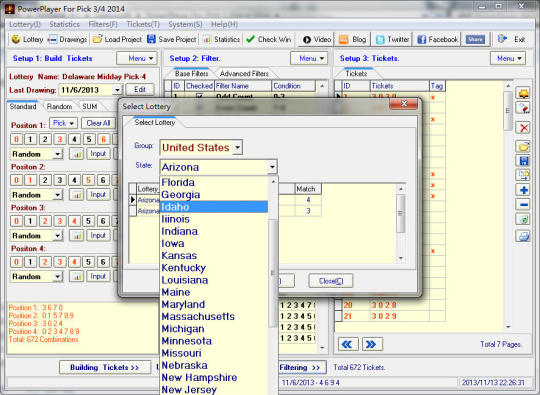This screenshot has height=395, width=540.
Task: Click the Facebook toolbar button
Action: pyautogui.click(x=437, y=40)
